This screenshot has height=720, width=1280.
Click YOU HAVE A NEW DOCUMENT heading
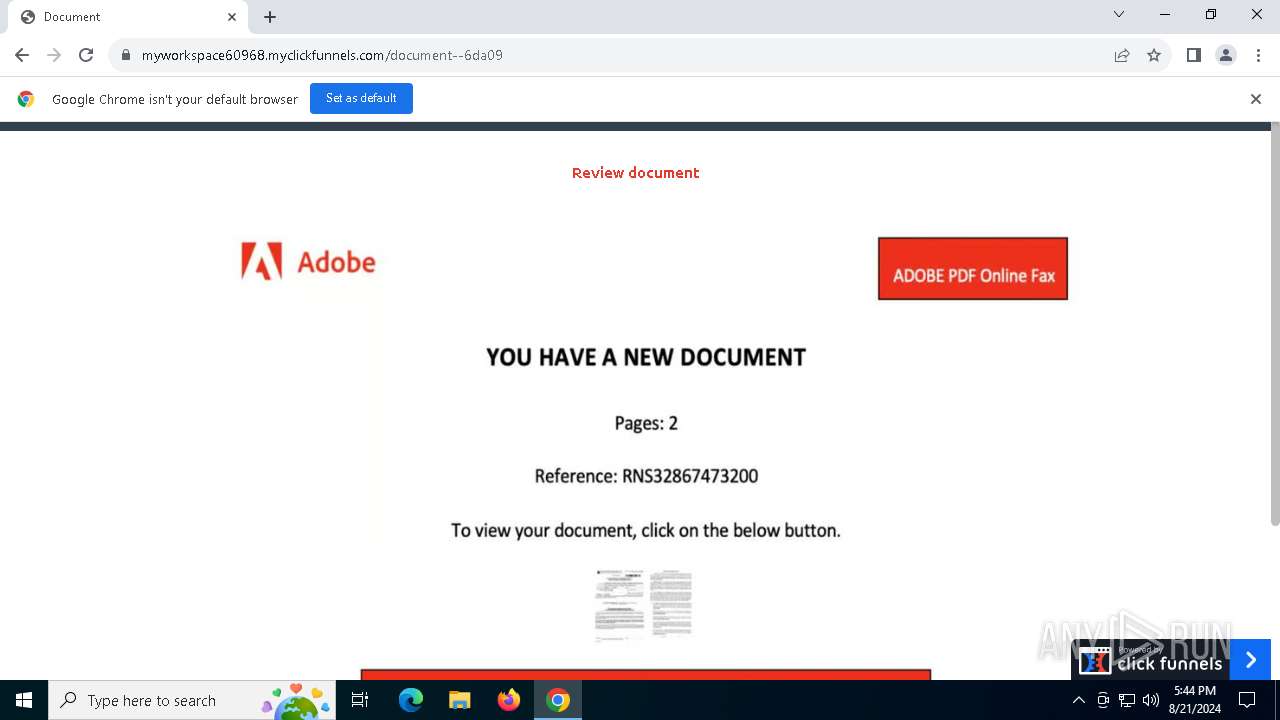point(646,357)
